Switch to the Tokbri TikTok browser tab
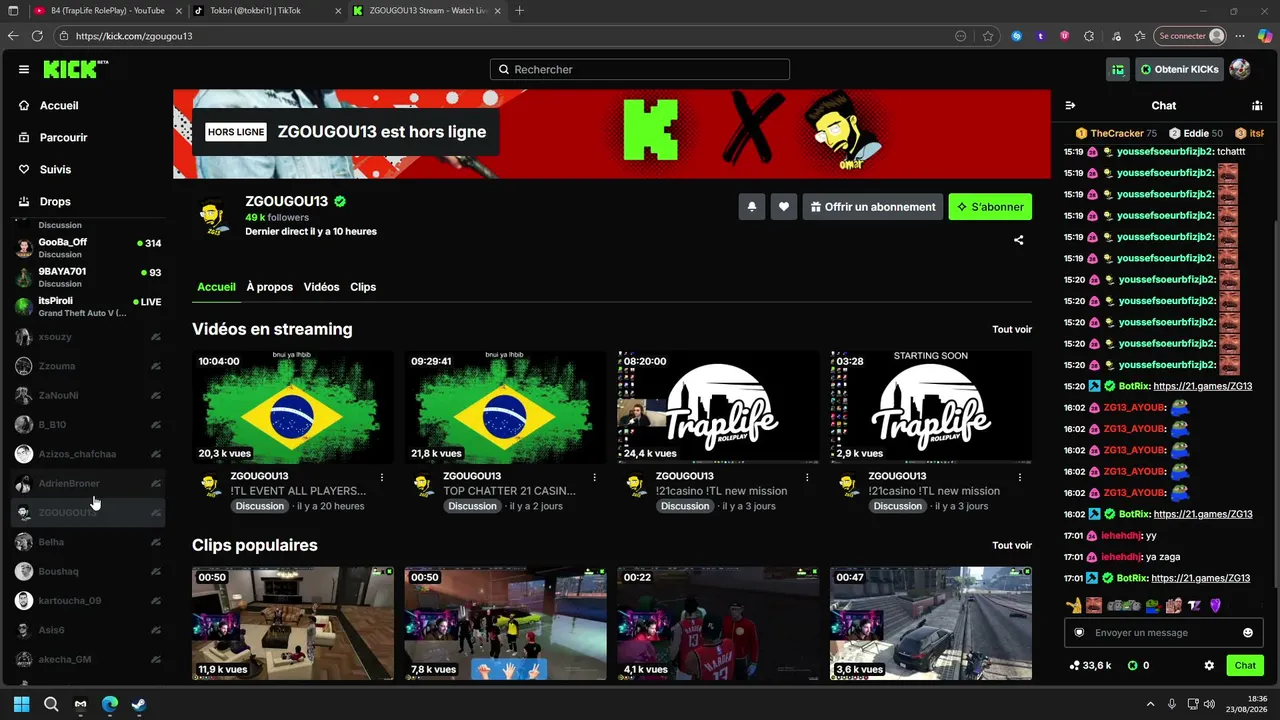 tap(266, 11)
